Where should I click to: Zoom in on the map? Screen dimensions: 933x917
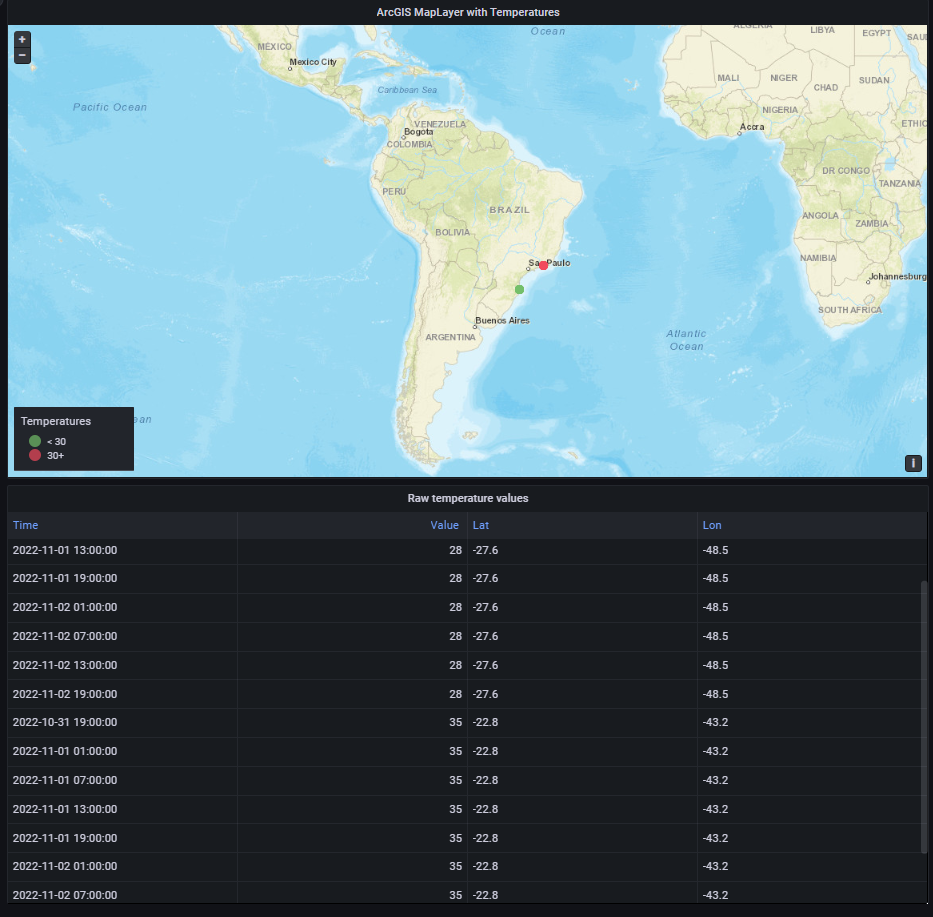pyautogui.click(x=22, y=40)
